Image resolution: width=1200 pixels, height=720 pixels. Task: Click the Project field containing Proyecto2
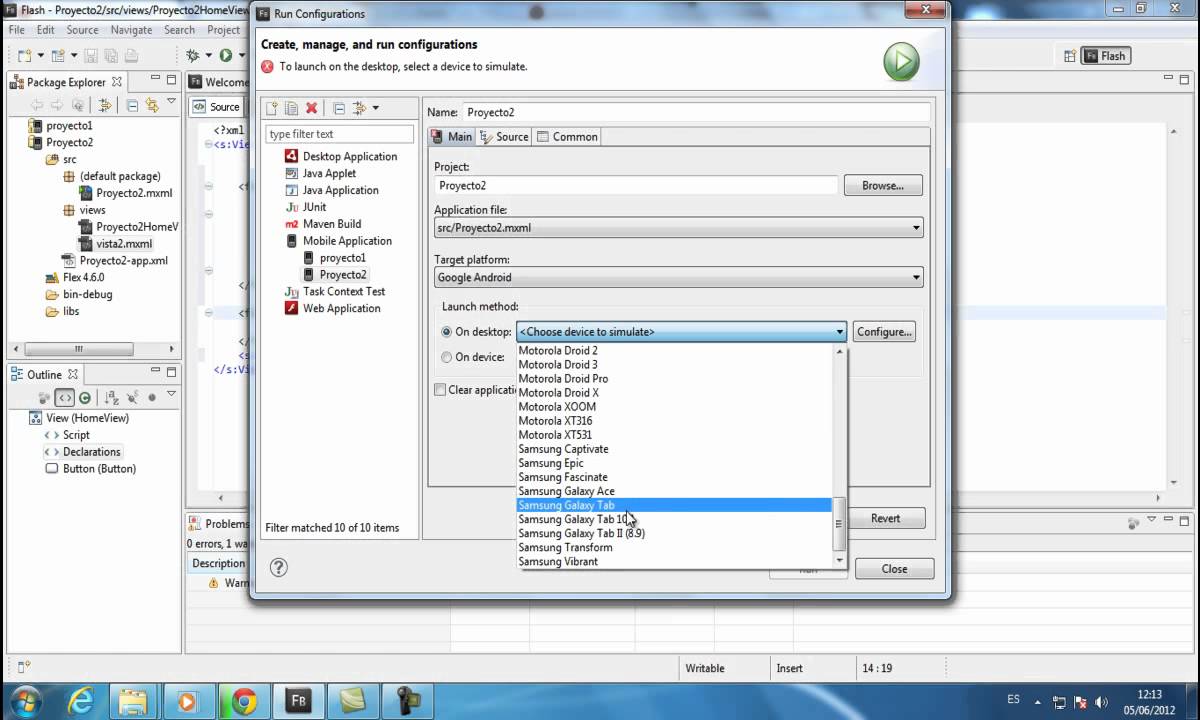point(636,185)
